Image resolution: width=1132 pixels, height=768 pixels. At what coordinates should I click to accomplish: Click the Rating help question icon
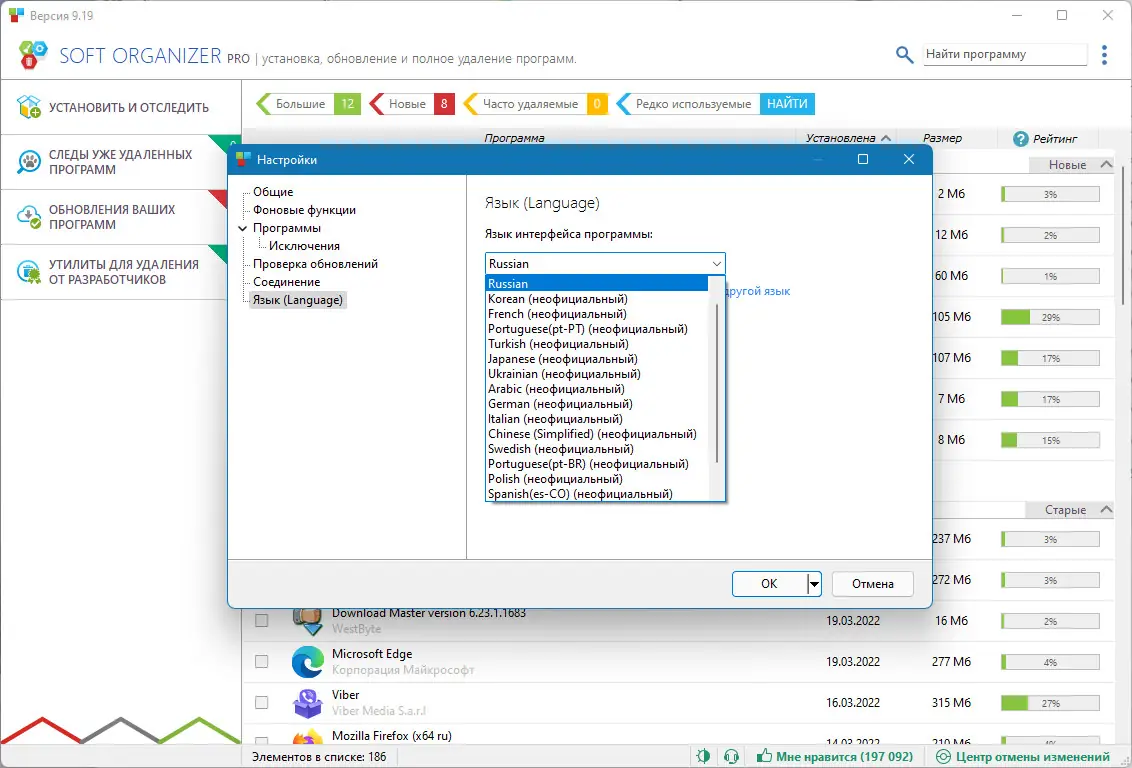[x=1020, y=139]
